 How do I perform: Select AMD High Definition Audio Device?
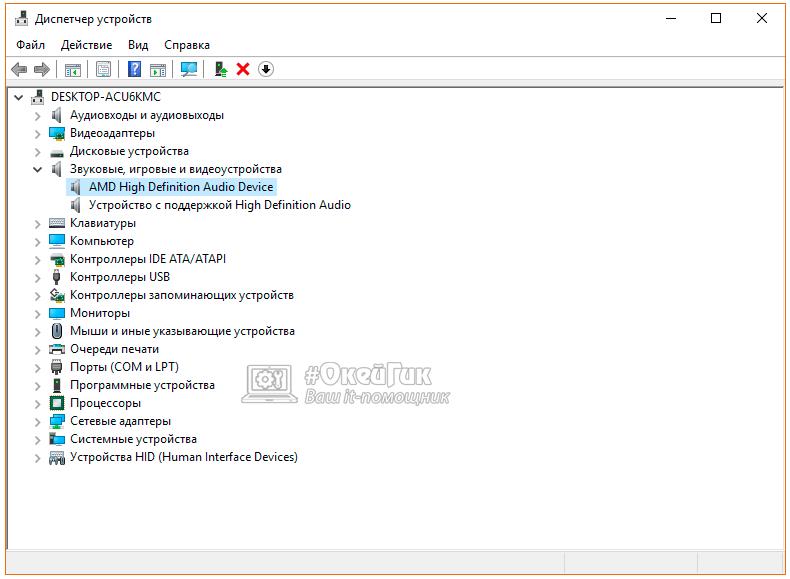click(180, 187)
